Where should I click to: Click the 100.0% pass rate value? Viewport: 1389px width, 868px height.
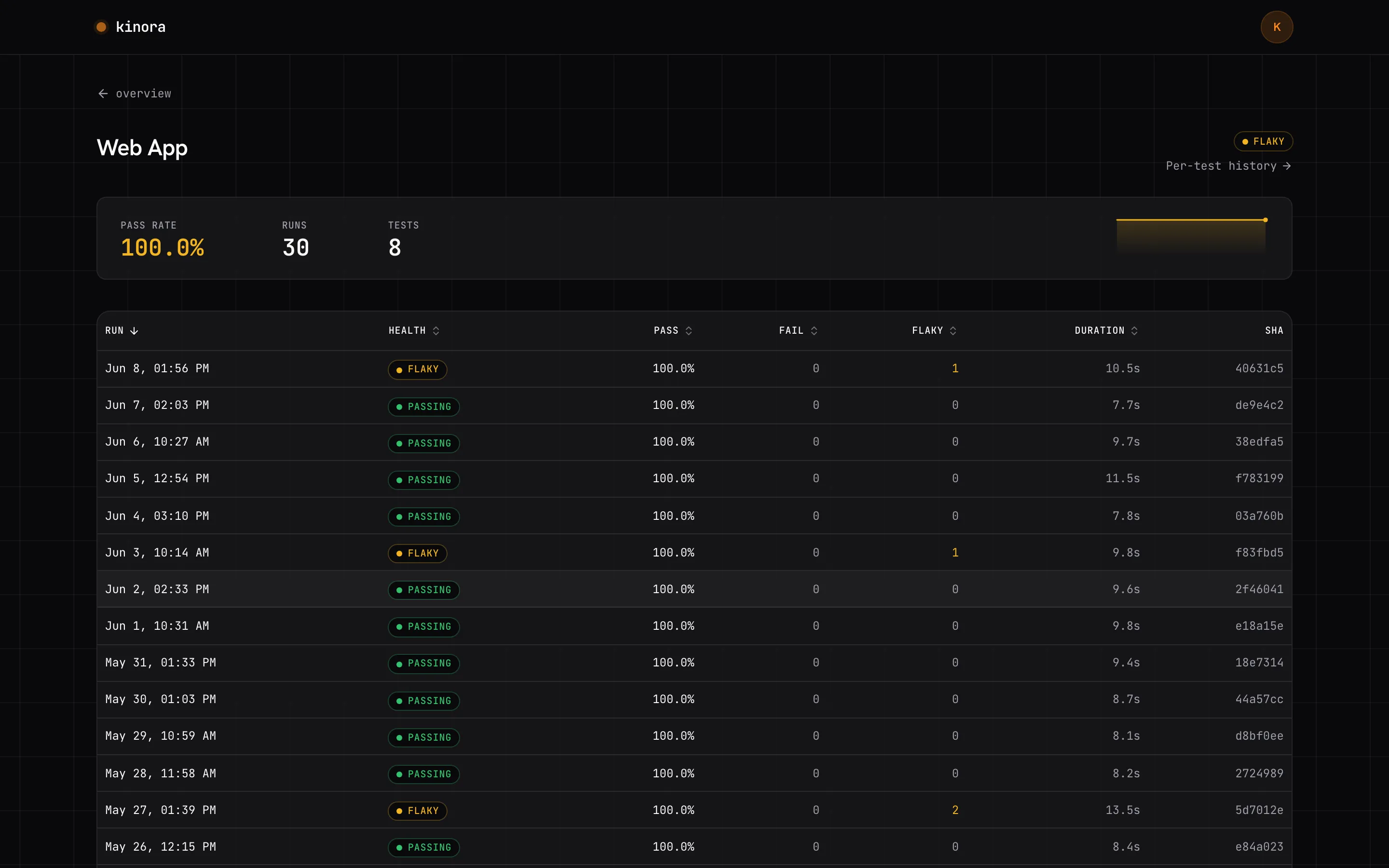[x=163, y=248]
